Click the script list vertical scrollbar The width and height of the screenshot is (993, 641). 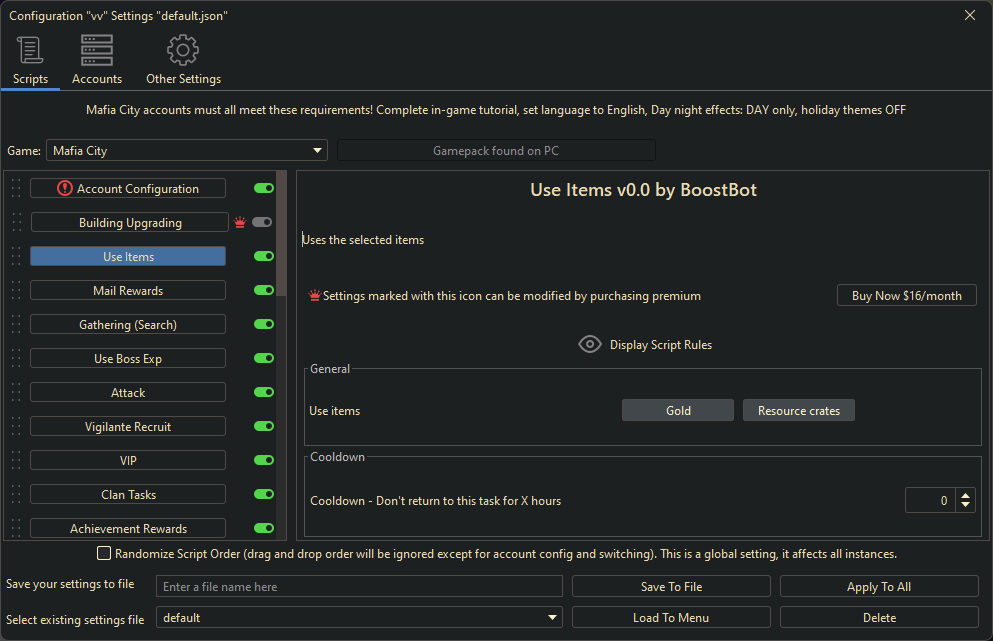click(x=282, y=230)
